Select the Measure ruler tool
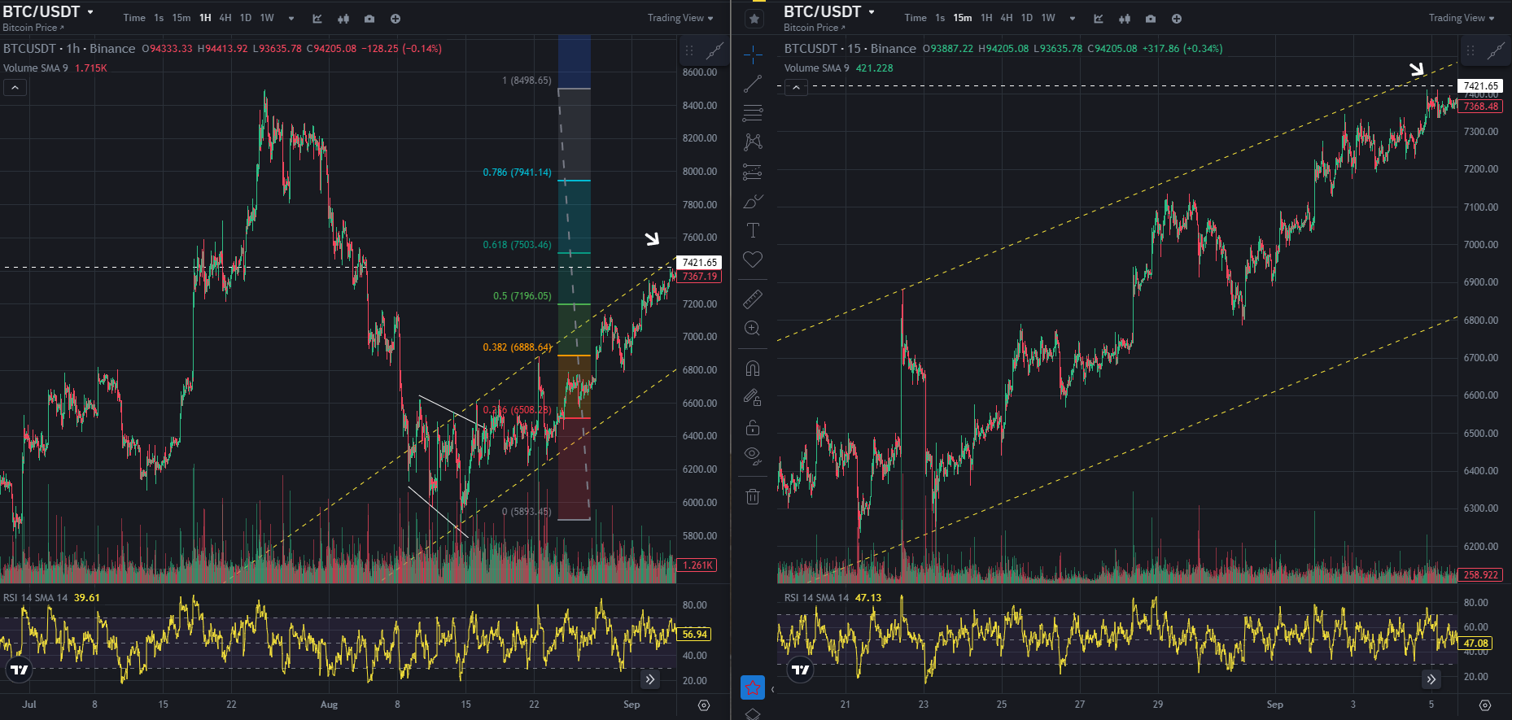This screenshot has width=1518, height=721. (x=753, y=298)
